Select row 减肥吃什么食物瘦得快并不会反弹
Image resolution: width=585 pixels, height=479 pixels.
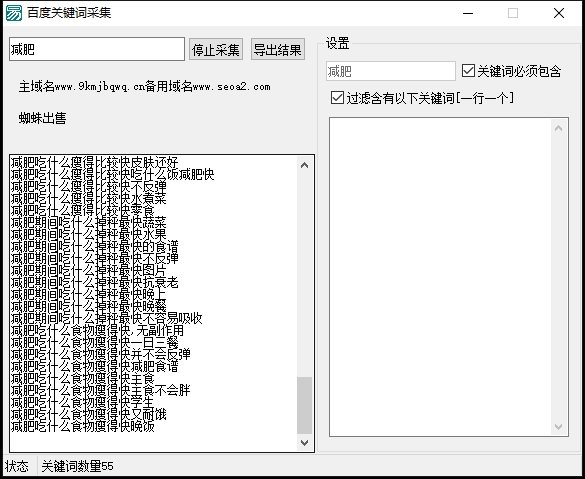[x=100, y=354]
